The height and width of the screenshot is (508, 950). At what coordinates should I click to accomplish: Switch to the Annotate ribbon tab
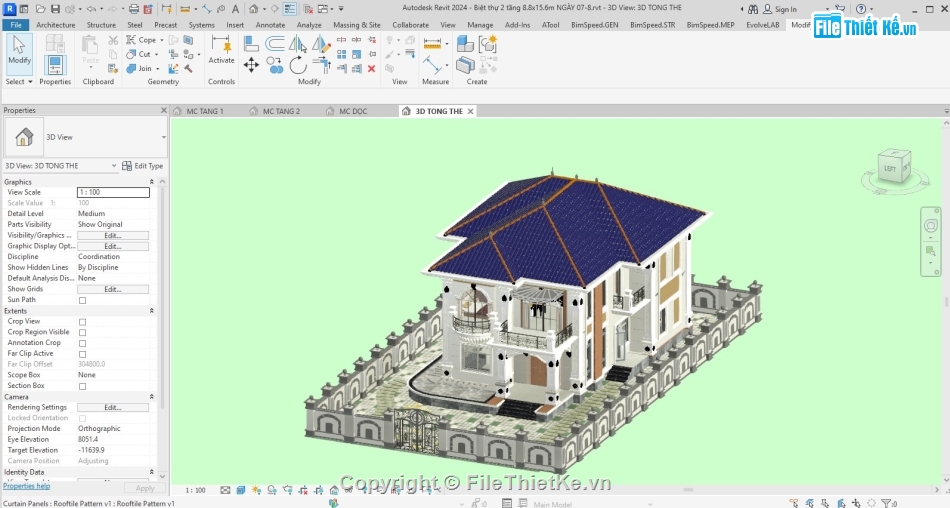(x=270, y=25)
